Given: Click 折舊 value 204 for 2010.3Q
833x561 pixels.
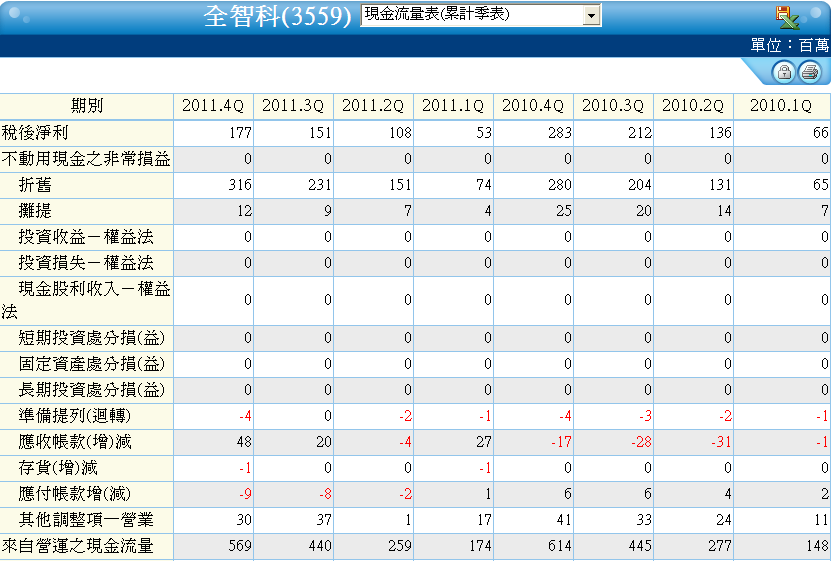Looking at the screenshot, I should pos(640,185).
